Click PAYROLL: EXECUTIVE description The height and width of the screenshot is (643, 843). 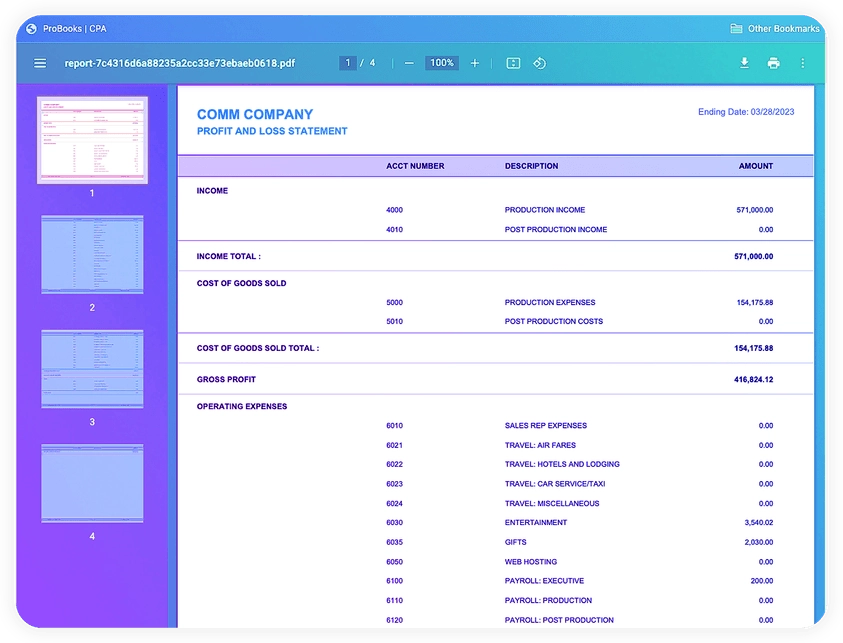pos(544,581)
